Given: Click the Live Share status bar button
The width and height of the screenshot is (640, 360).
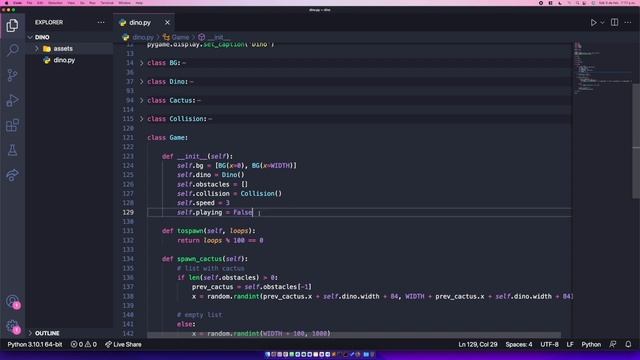Looking at the screenshot, I should point(123,344).
